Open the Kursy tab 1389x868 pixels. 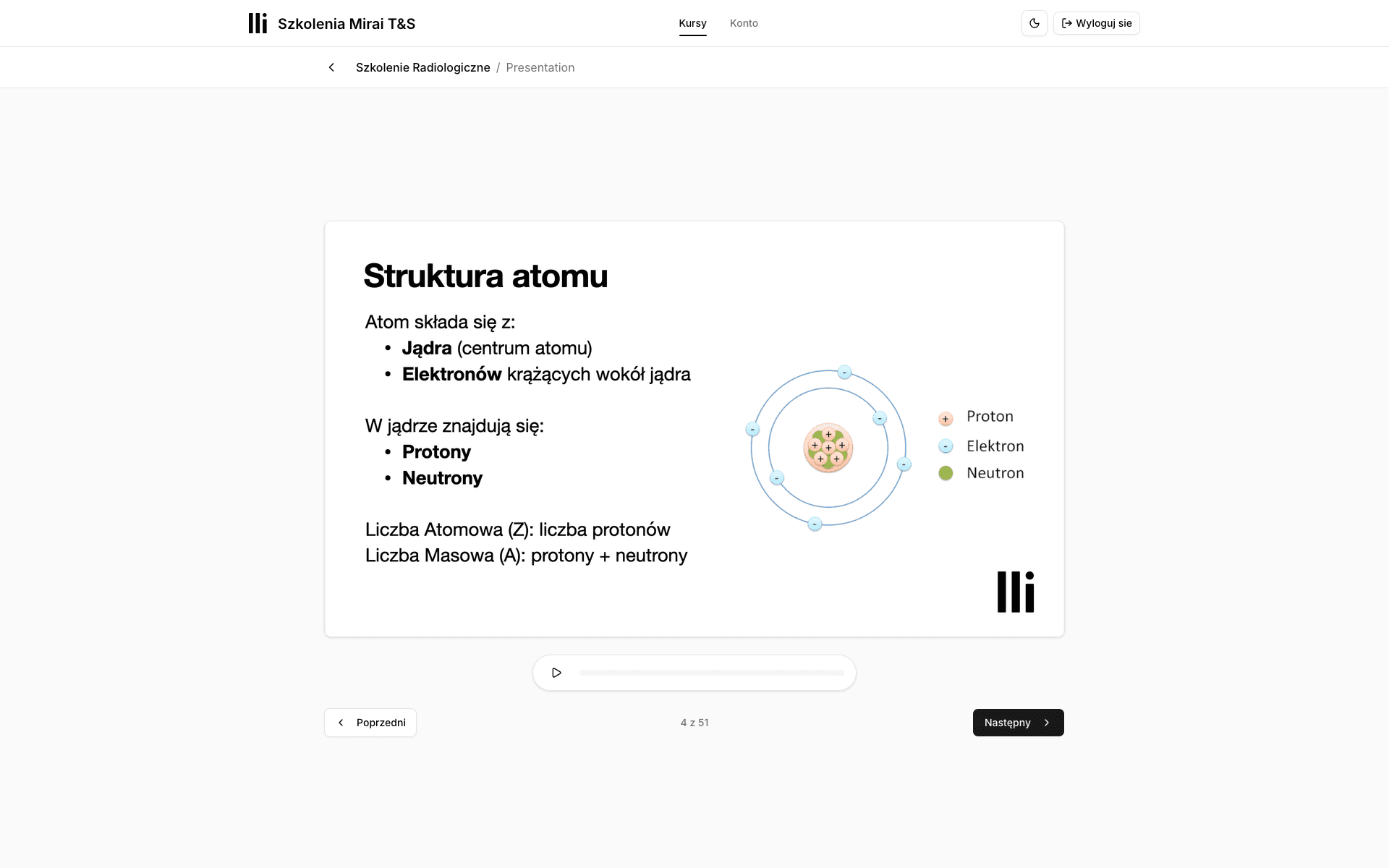(x=692, y=23)
